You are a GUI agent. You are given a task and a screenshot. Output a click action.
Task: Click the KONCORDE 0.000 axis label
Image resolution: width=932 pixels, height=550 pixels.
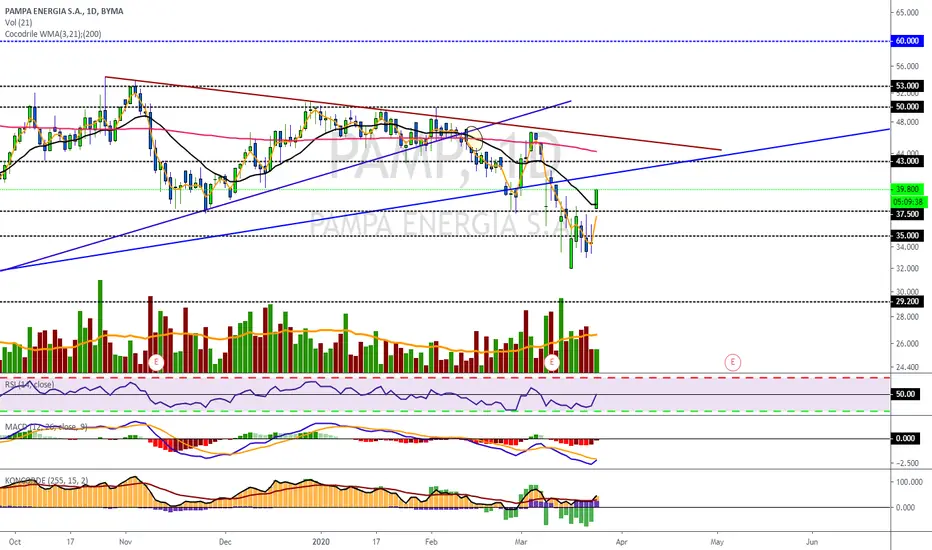(905, 507)
